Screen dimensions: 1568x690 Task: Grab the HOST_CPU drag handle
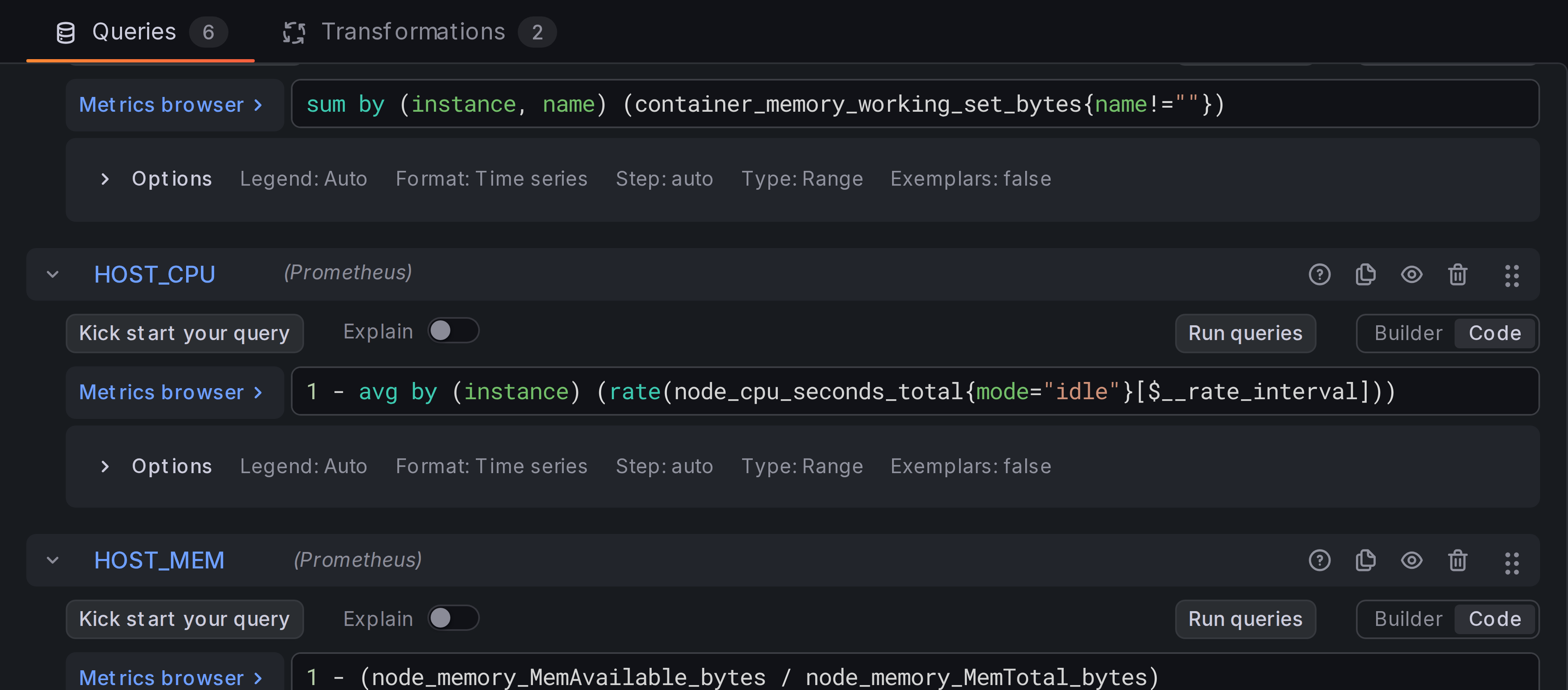1511,276
